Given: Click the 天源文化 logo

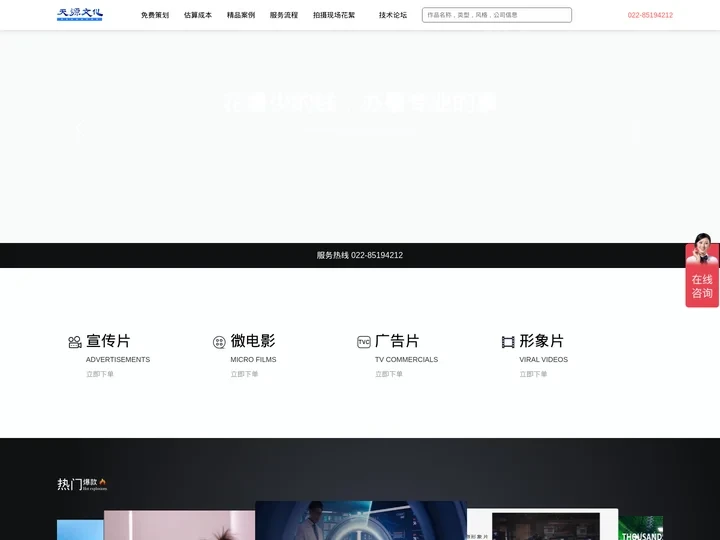Looking at the screenshot, I should [x=80, y=15].
